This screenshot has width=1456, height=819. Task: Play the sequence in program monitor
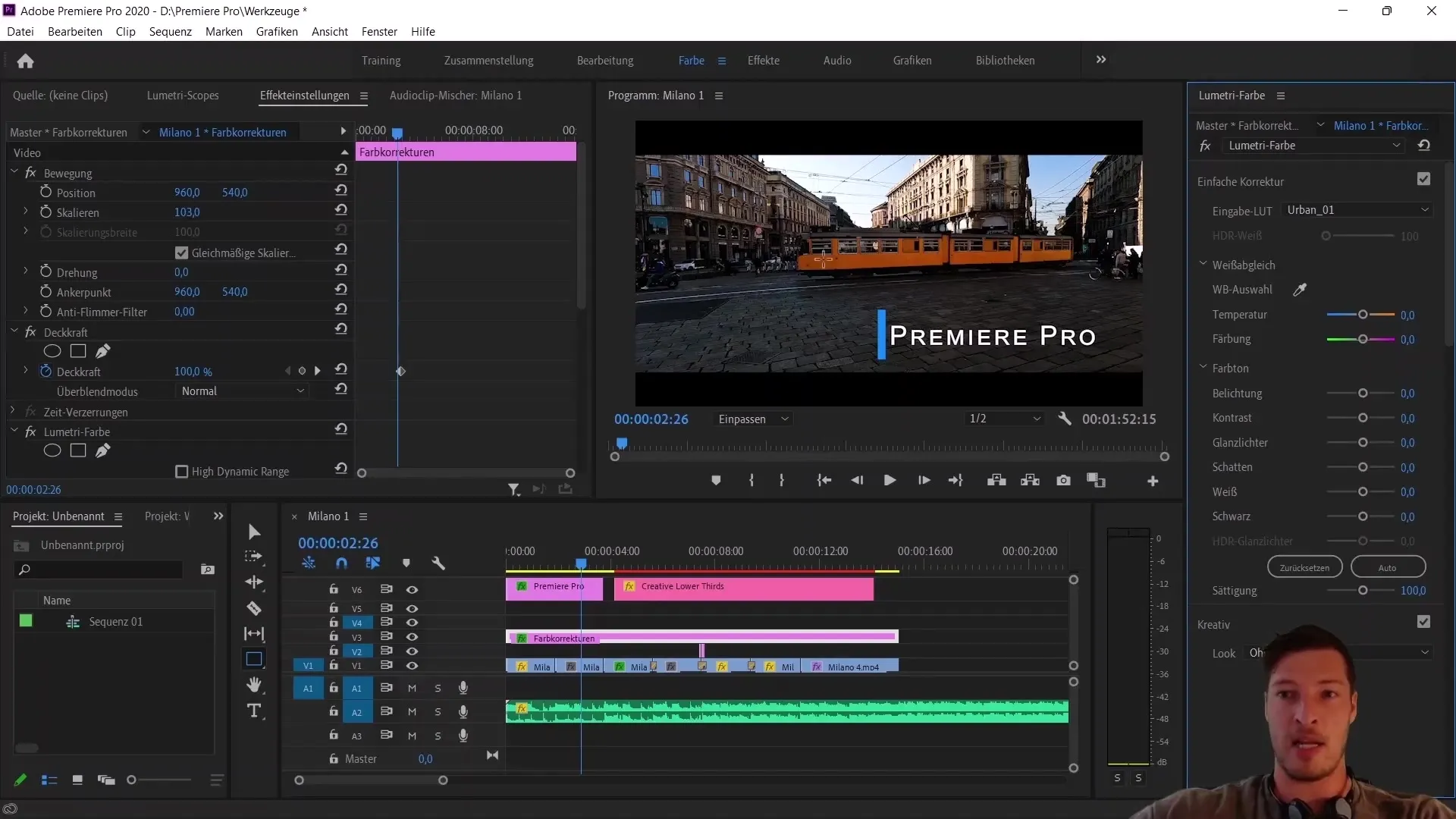pos(890,480)
